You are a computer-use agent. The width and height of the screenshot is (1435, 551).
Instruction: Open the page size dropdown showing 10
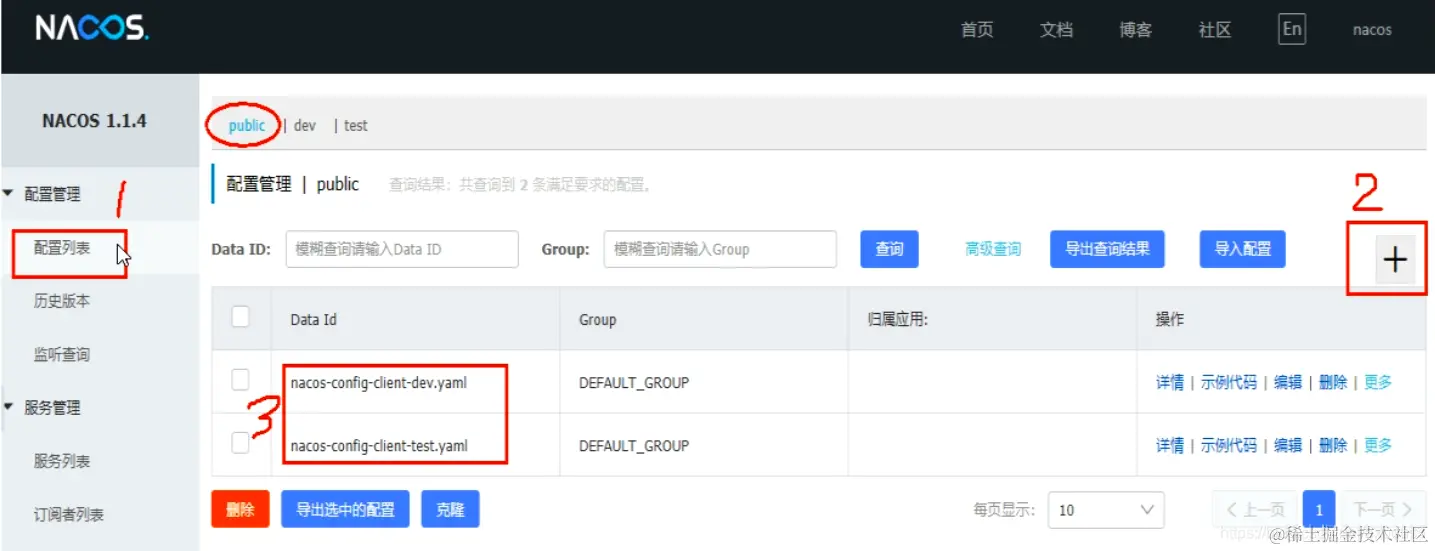[1106, 510]
